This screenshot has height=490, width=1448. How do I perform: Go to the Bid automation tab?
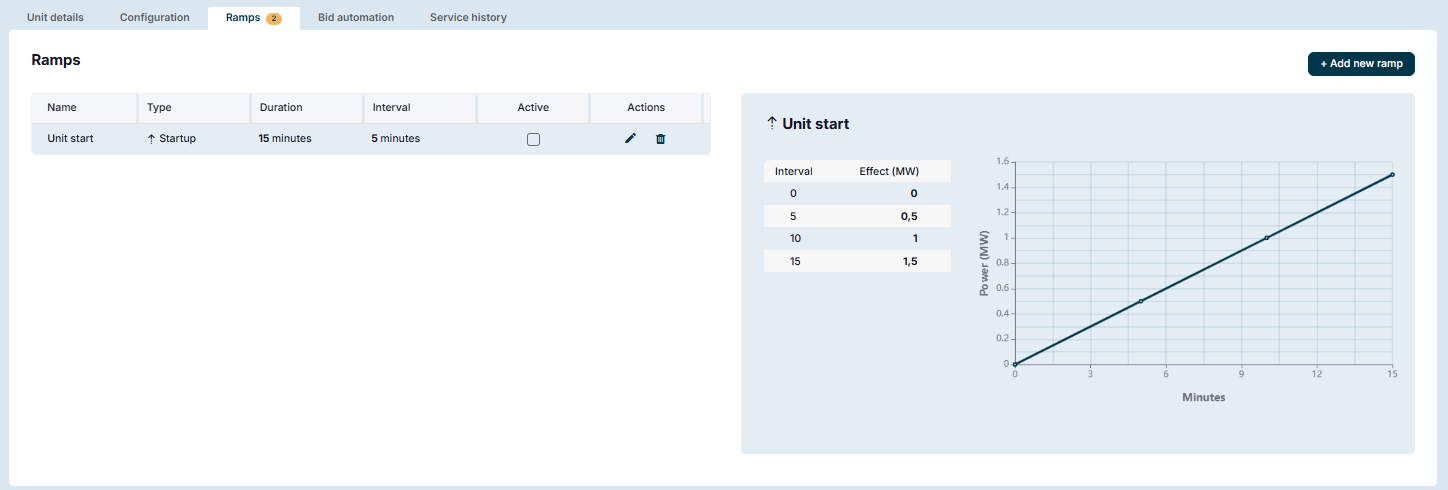pos(355,17)
